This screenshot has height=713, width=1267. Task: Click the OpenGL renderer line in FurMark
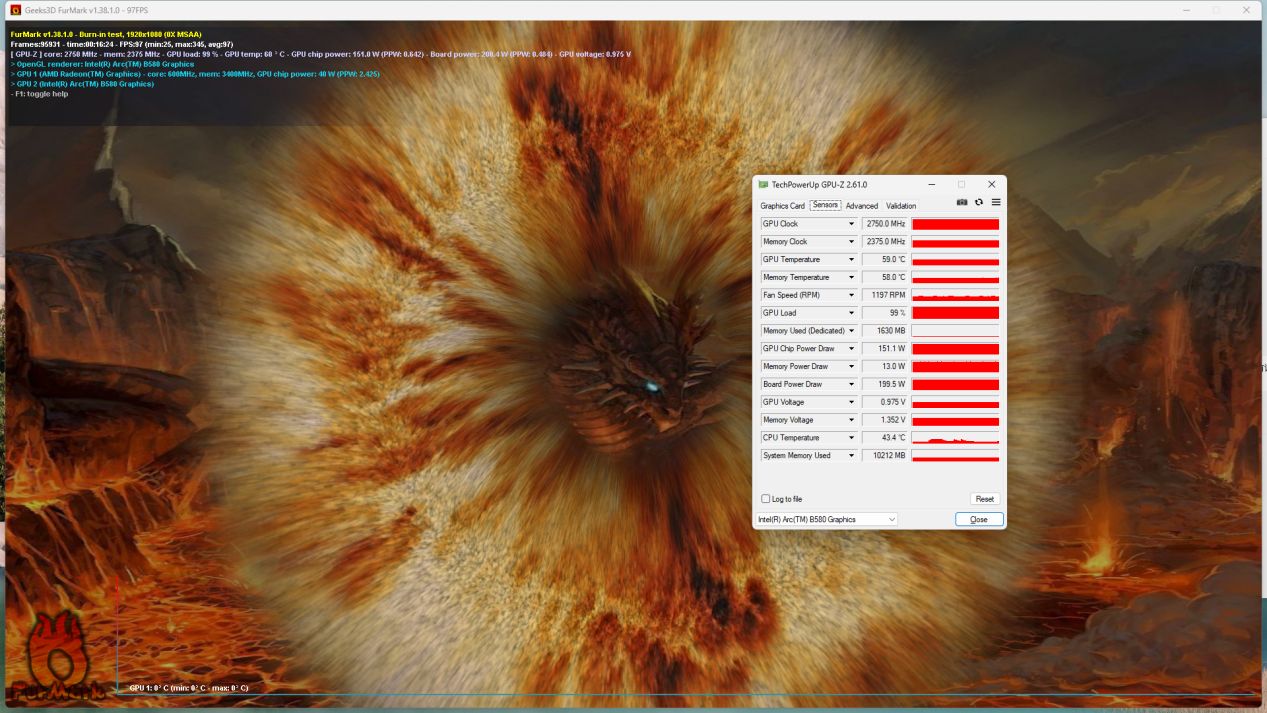[102, 64]
